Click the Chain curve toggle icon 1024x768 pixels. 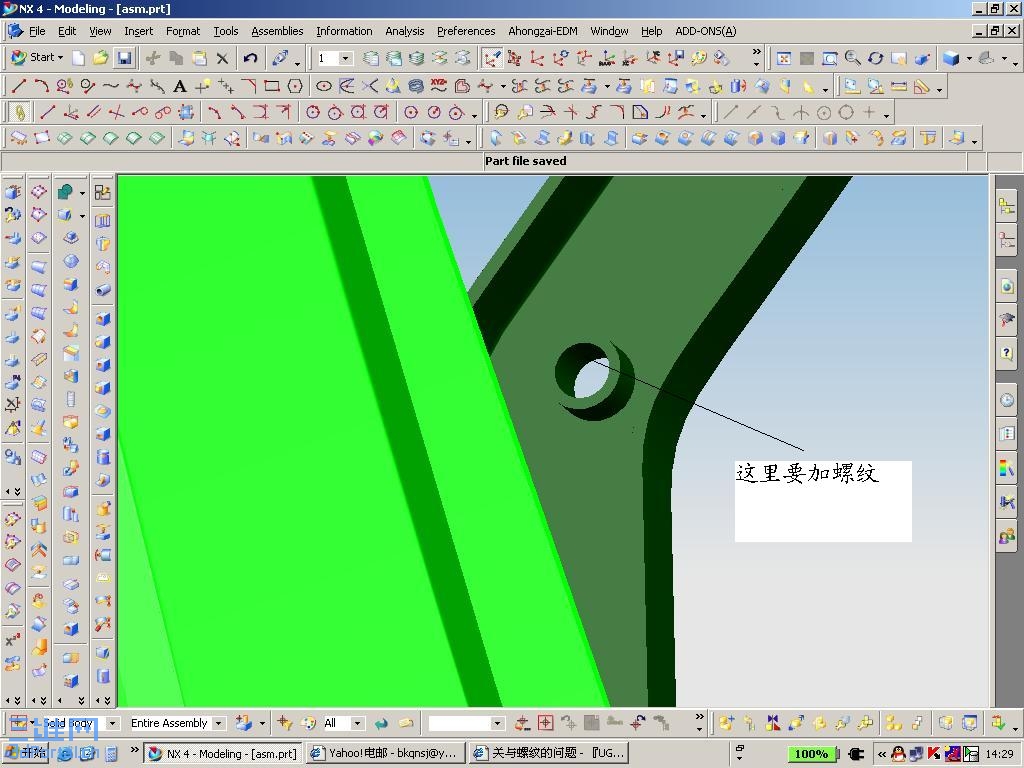(x=19, y=112)
